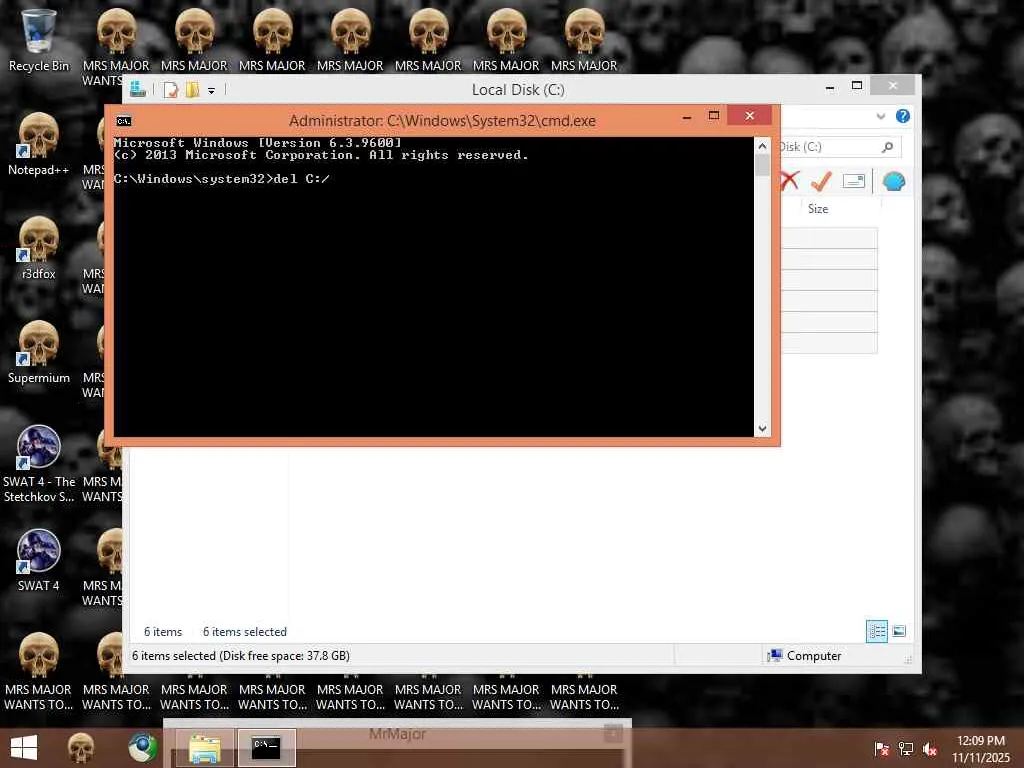This screenshot has height=768, width=1024.
Task: Launch the Supermium desktop shortcut
Action: click(38, 351)
